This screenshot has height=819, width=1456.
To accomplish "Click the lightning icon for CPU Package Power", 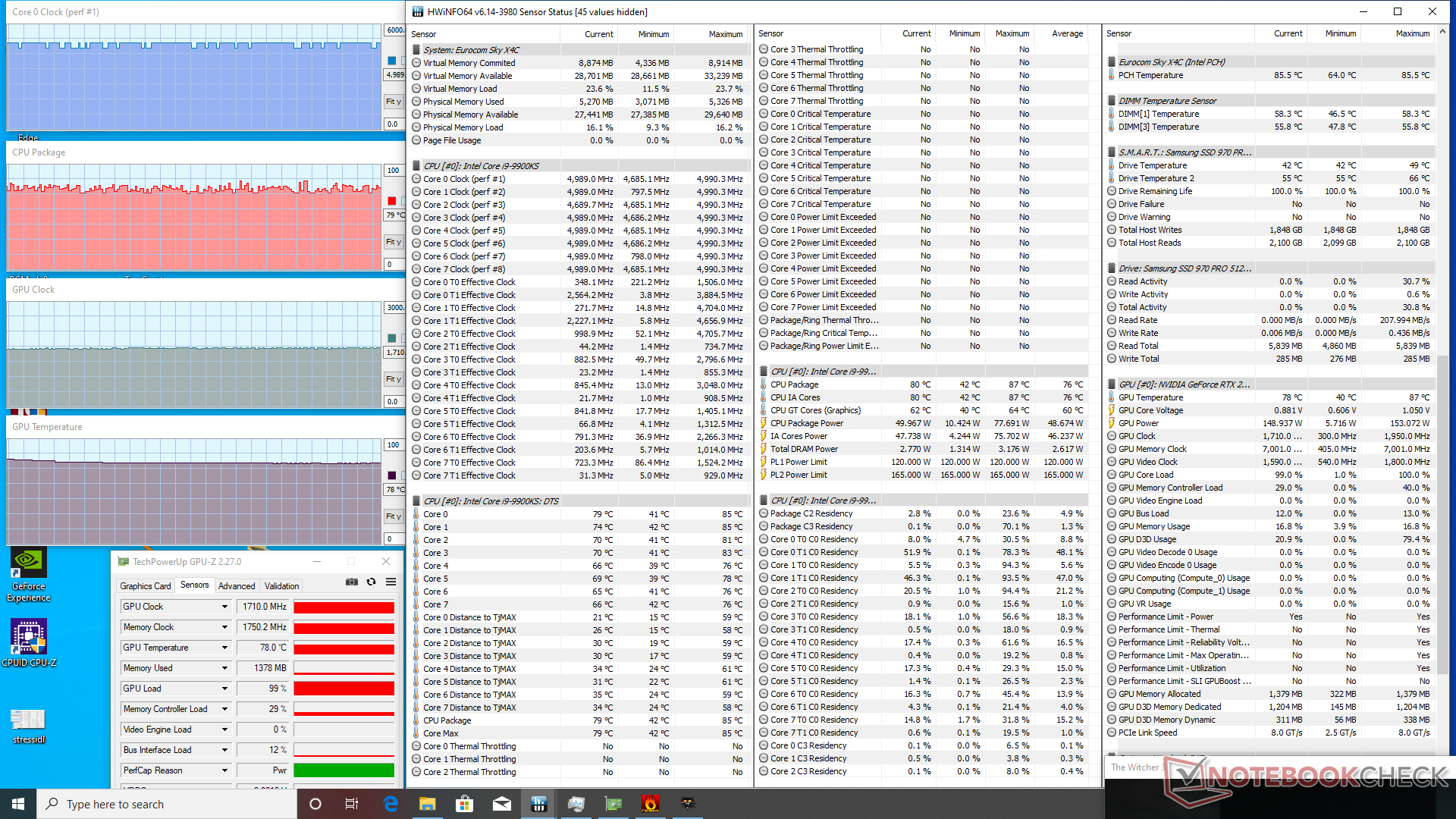I will 764,423.
